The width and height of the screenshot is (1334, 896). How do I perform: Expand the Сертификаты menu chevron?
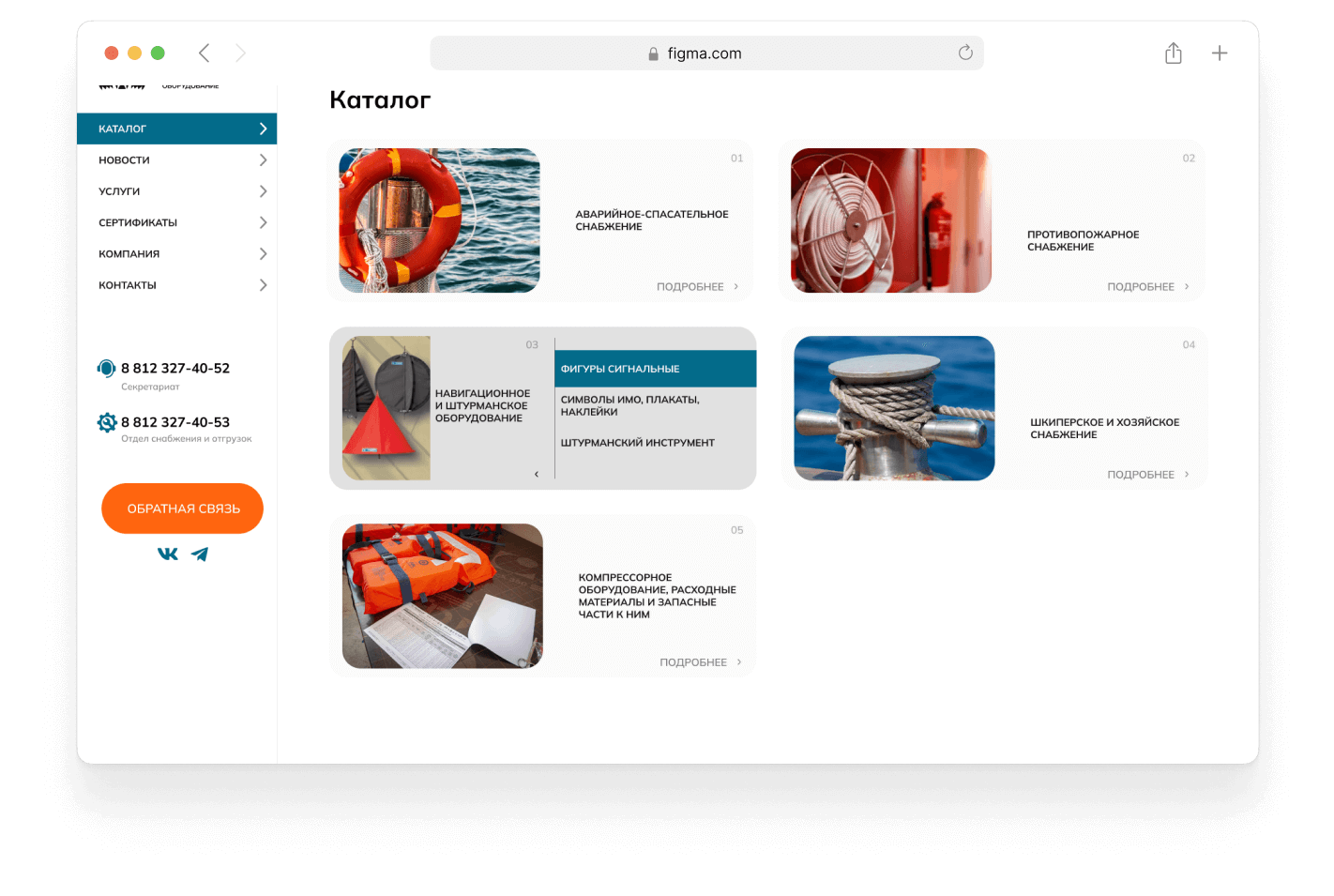263,222
